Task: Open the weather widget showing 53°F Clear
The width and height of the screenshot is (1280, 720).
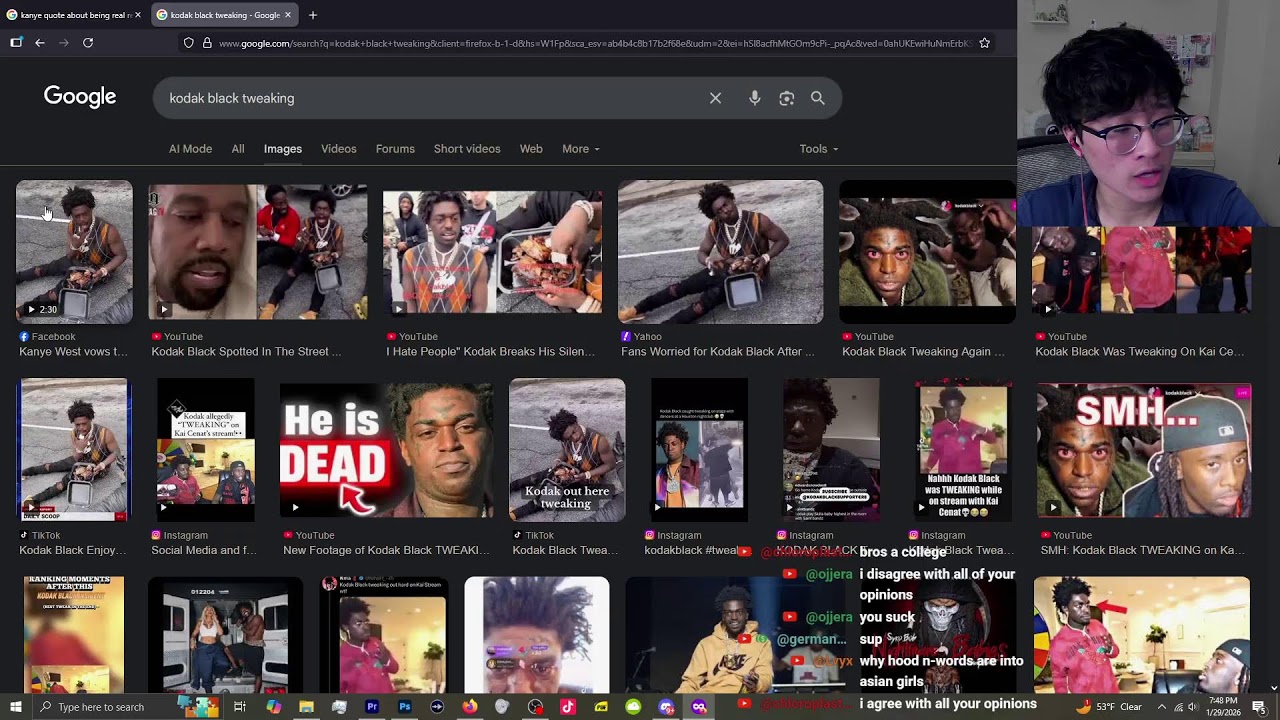Action: click(x=1110, y=707)
